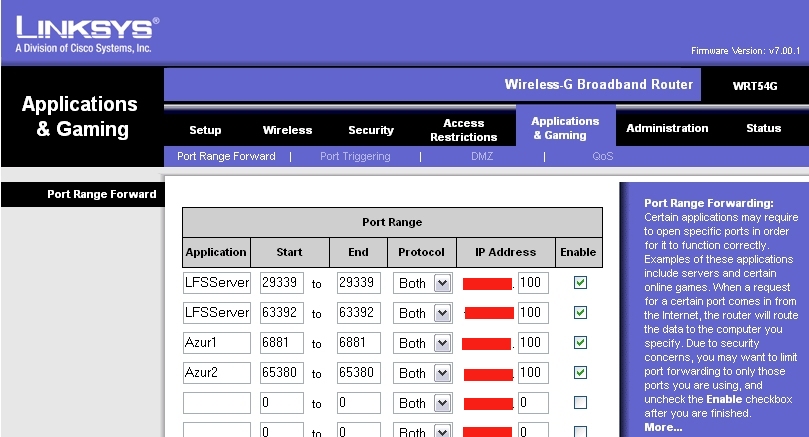Open the DMZ sub-tab
Image resolution: width=809 pixels, height=437 pixels.
tap(482, 156)
